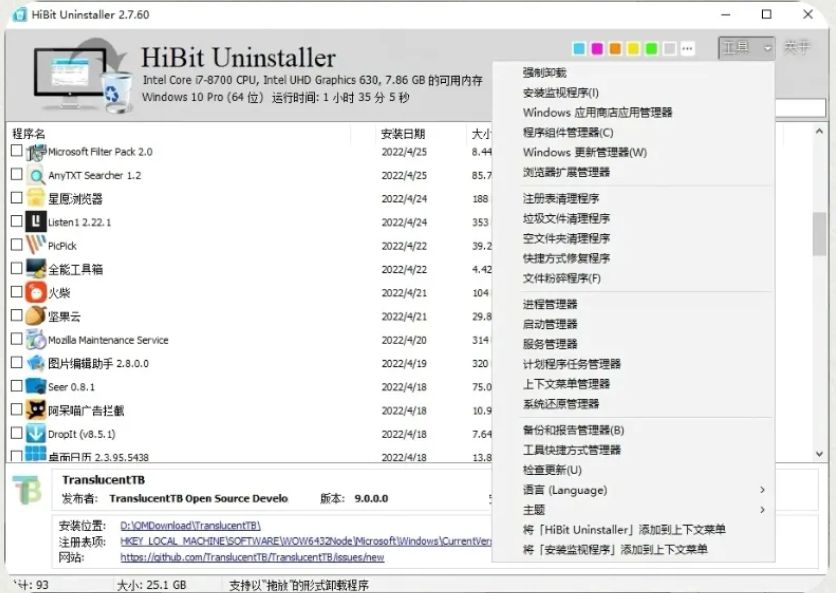Click the 坚果云 nut icon
Viewport: 836px width, 593px height.
[x=36, y=316]
